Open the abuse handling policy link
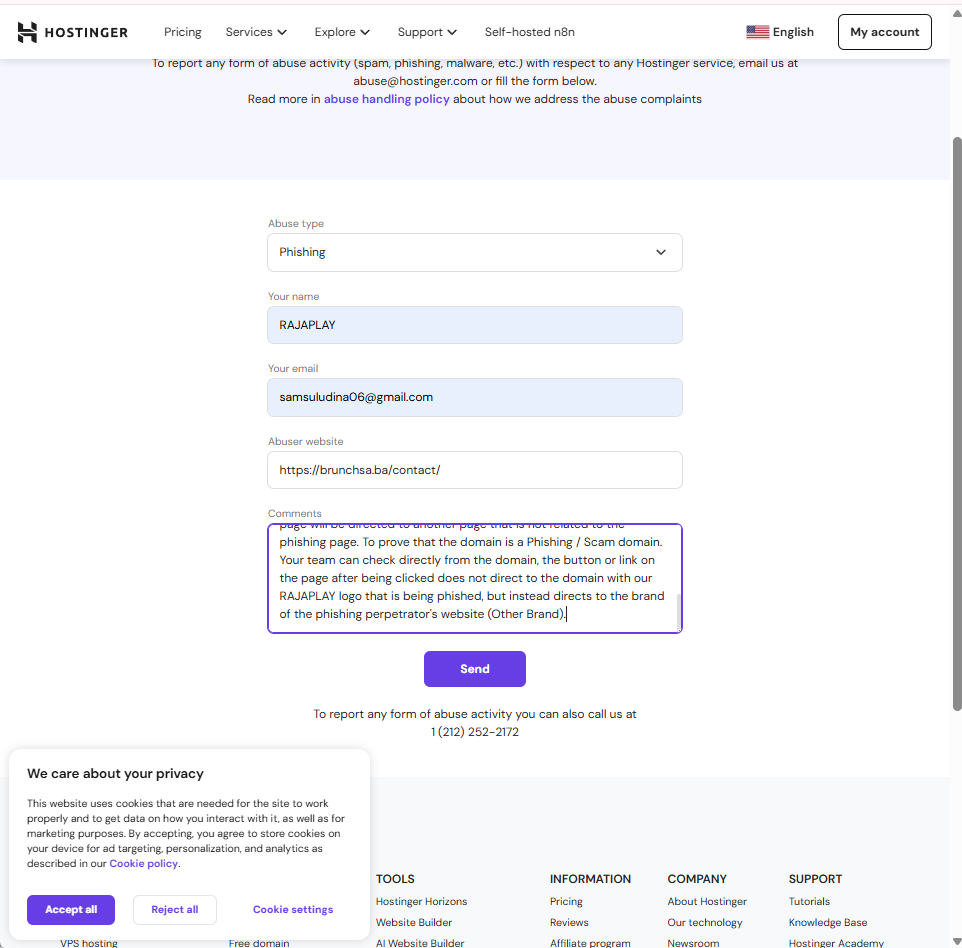This screenshot has width=962, height=948. click(387, 100)
